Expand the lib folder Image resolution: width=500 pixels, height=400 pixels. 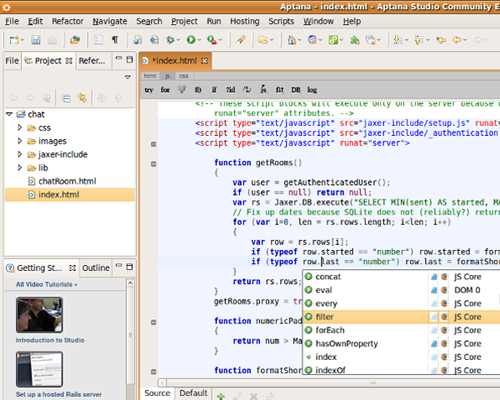[x=20, y=167]
